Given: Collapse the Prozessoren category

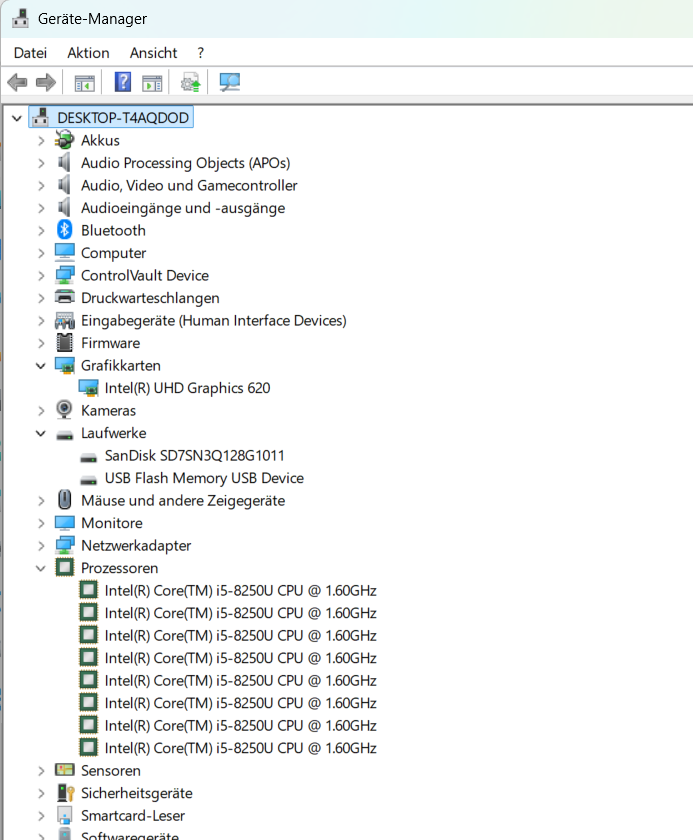Looking at the screenshot, I should (x=41, y=568).
